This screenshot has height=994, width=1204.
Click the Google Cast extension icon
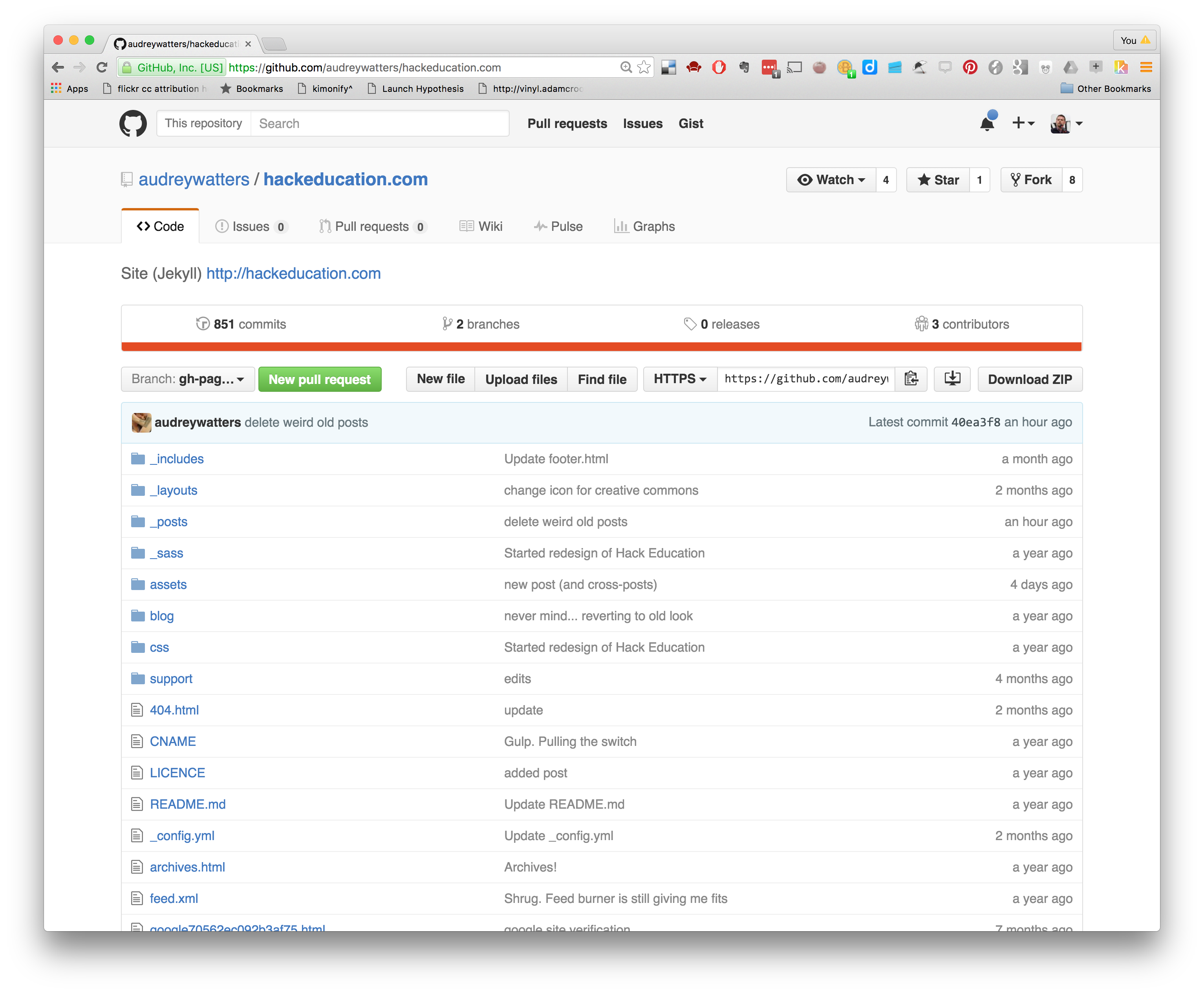tap(794, 68)
